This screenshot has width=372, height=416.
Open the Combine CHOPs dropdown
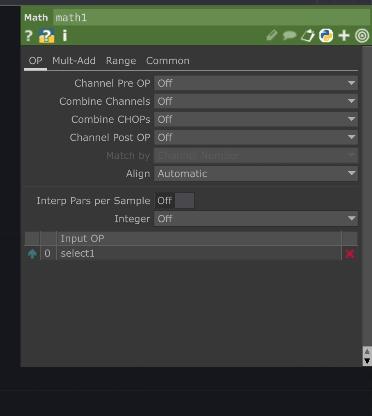click(256, 119)
